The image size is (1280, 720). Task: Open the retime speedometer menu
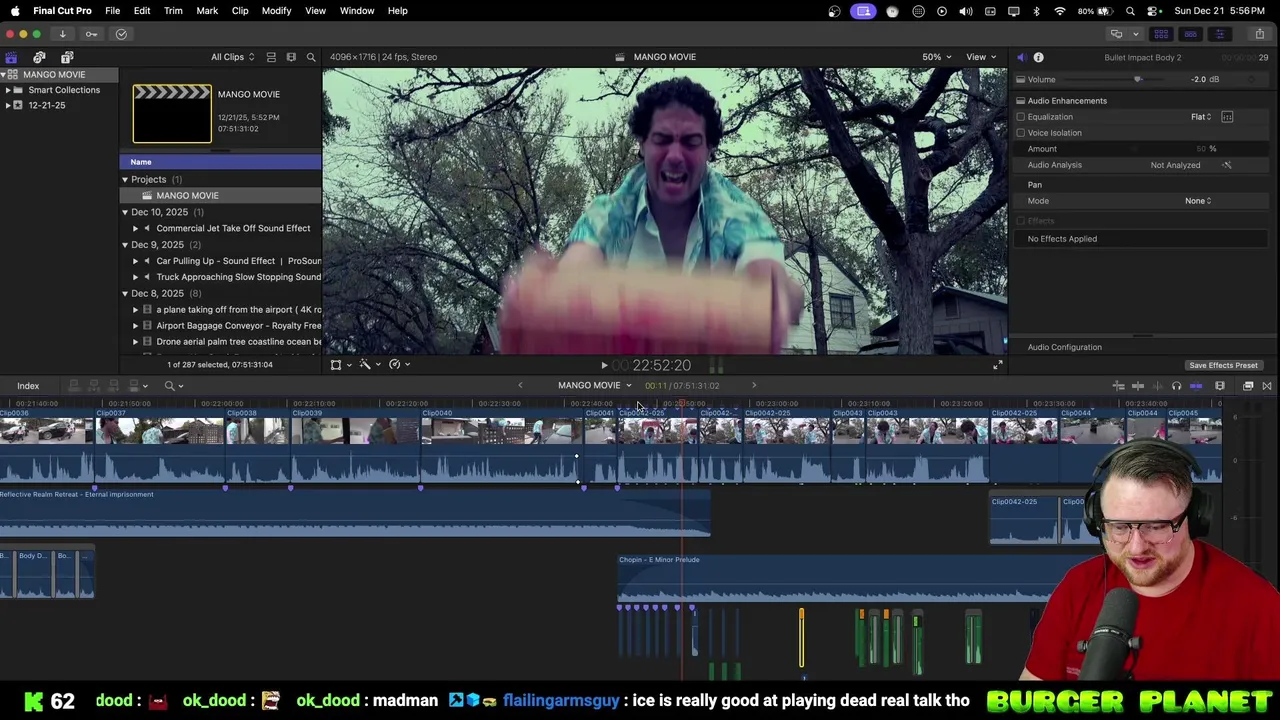397,365
